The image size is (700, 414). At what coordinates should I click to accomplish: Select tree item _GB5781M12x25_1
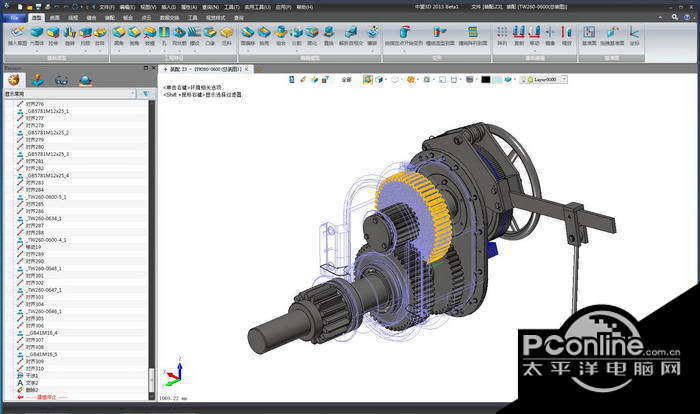click(x=48, y=111)
